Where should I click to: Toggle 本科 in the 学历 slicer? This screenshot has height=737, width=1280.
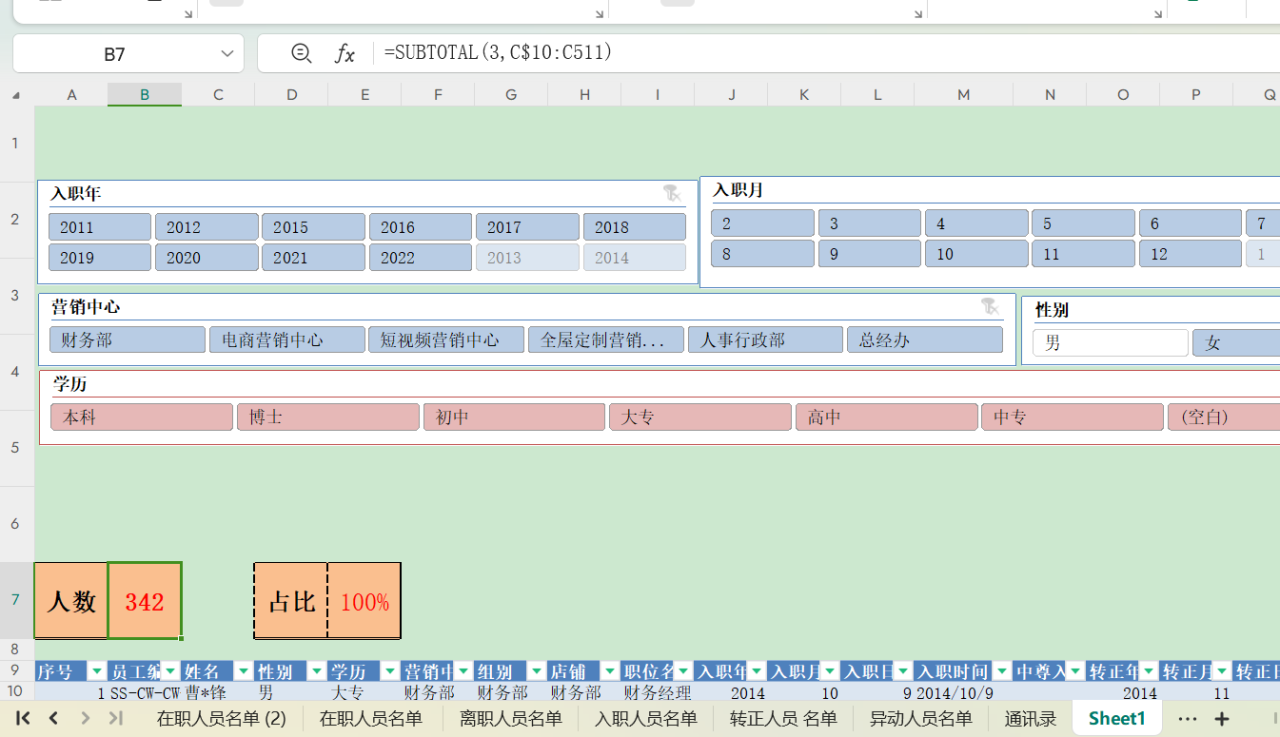tap(141, 417)
